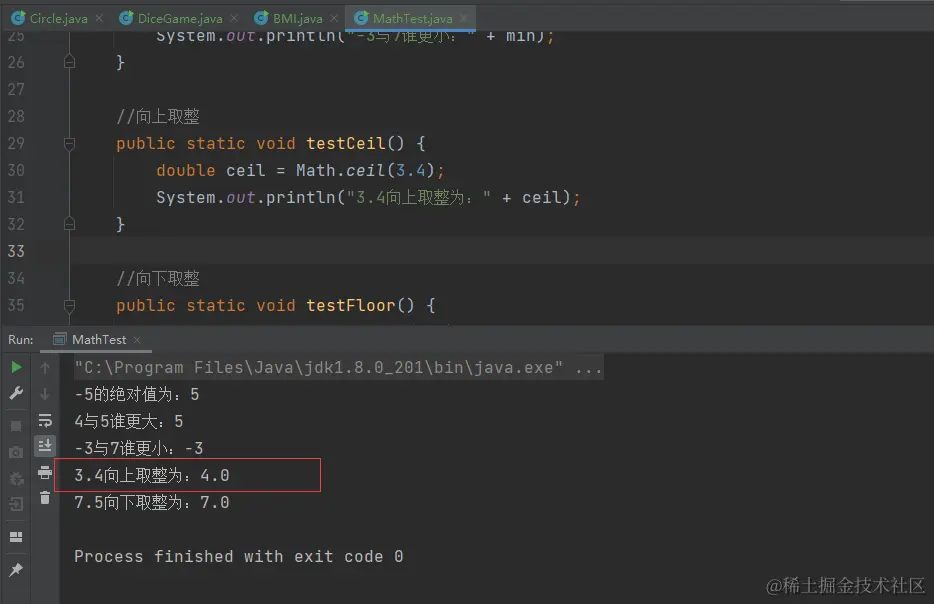The image size is (934, 604).
Task: Toggle the Soft-Wrap console icon
Action: [45, 421]
